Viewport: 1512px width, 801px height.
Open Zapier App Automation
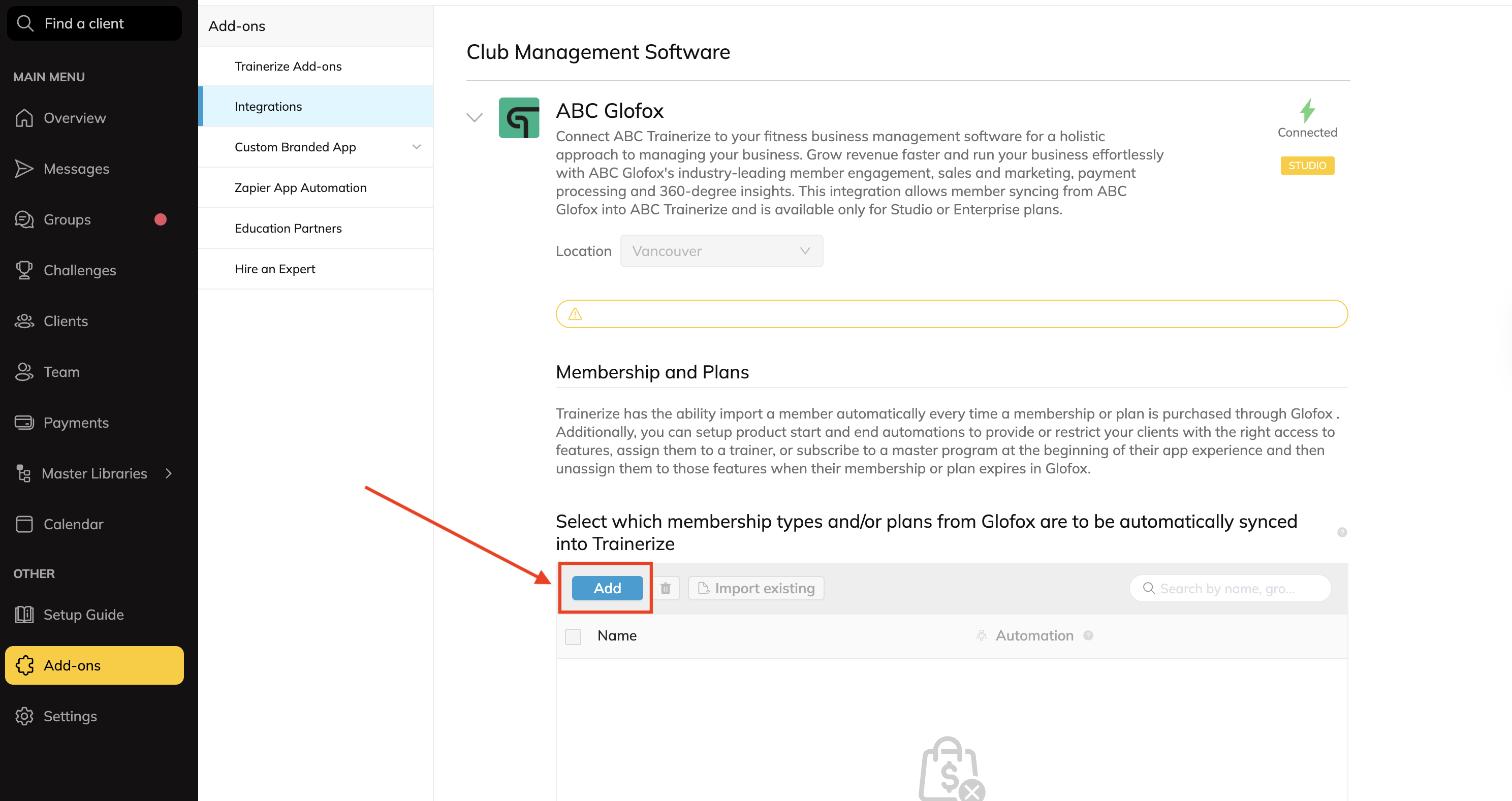tap(316, 188)
